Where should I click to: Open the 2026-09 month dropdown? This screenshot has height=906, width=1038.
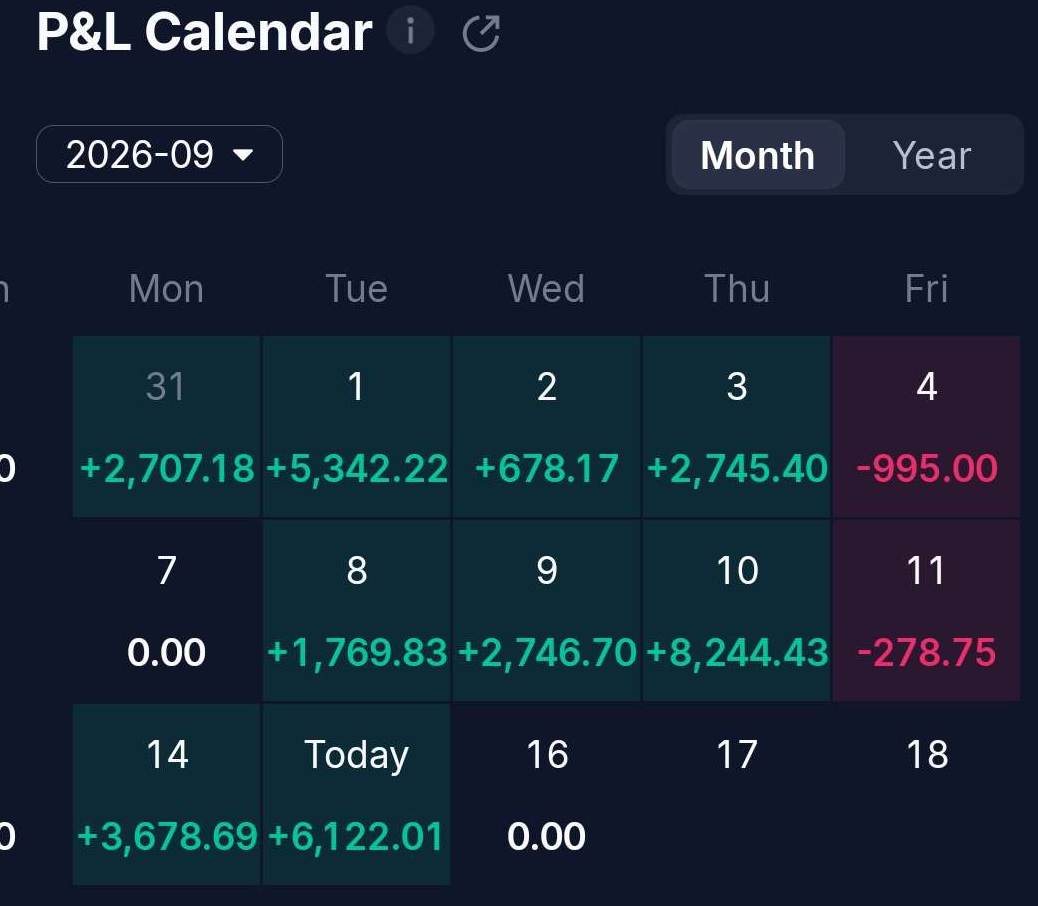[x=160, y=154]
